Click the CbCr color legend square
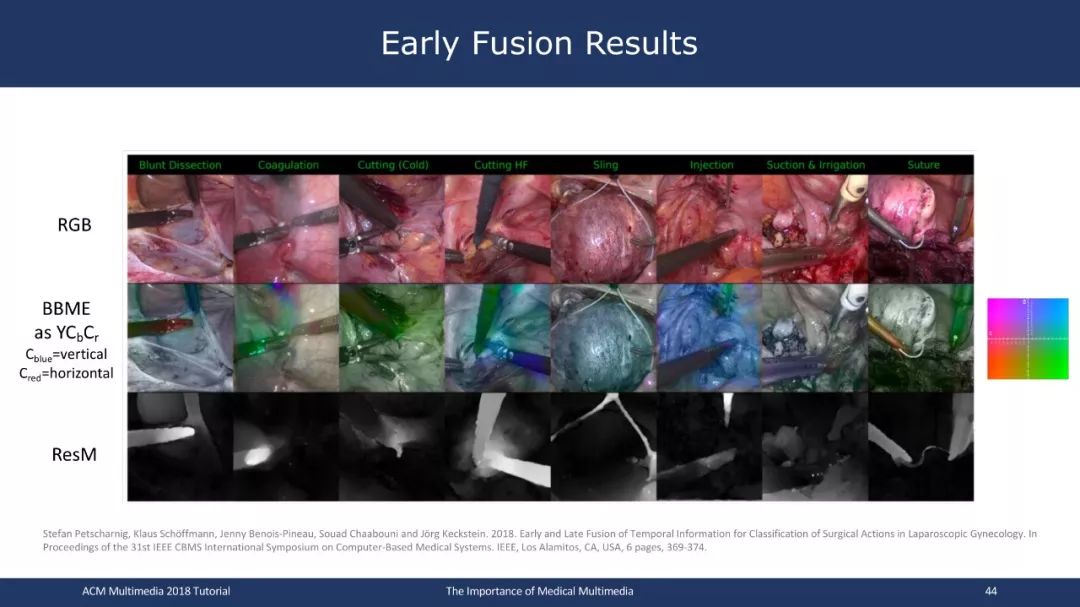 [x=1028, y=338]
